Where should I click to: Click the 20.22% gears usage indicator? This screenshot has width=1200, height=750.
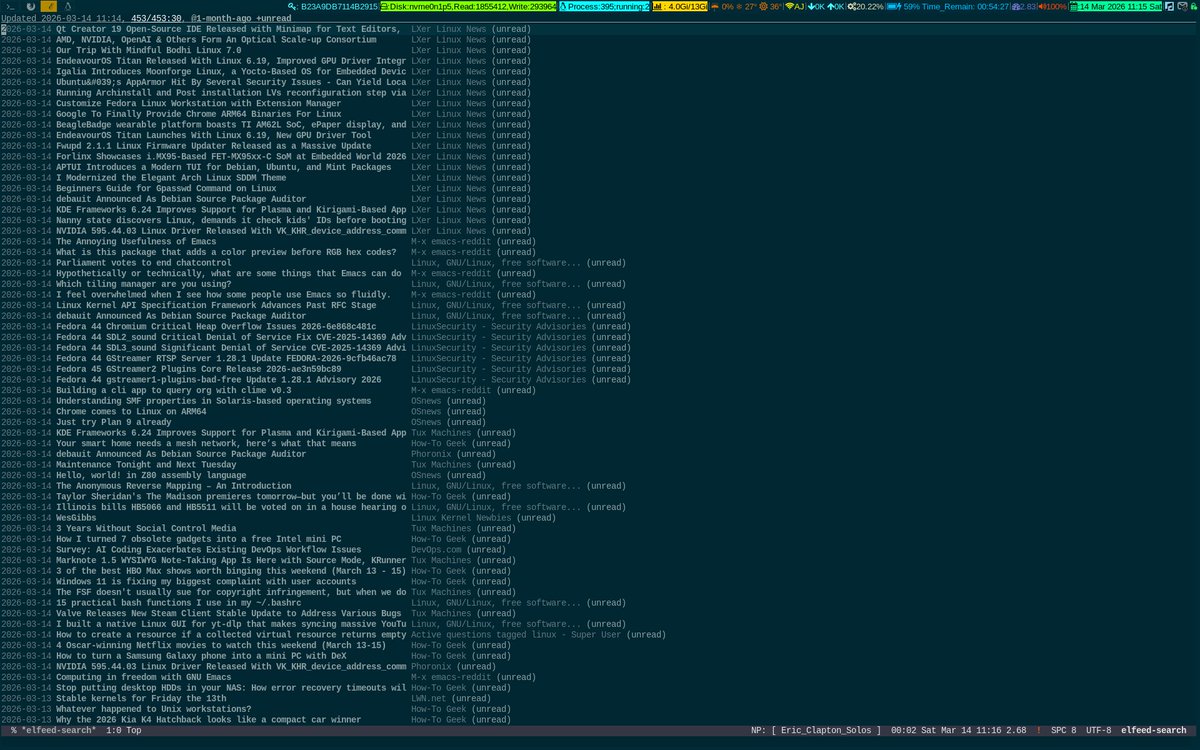865,7
